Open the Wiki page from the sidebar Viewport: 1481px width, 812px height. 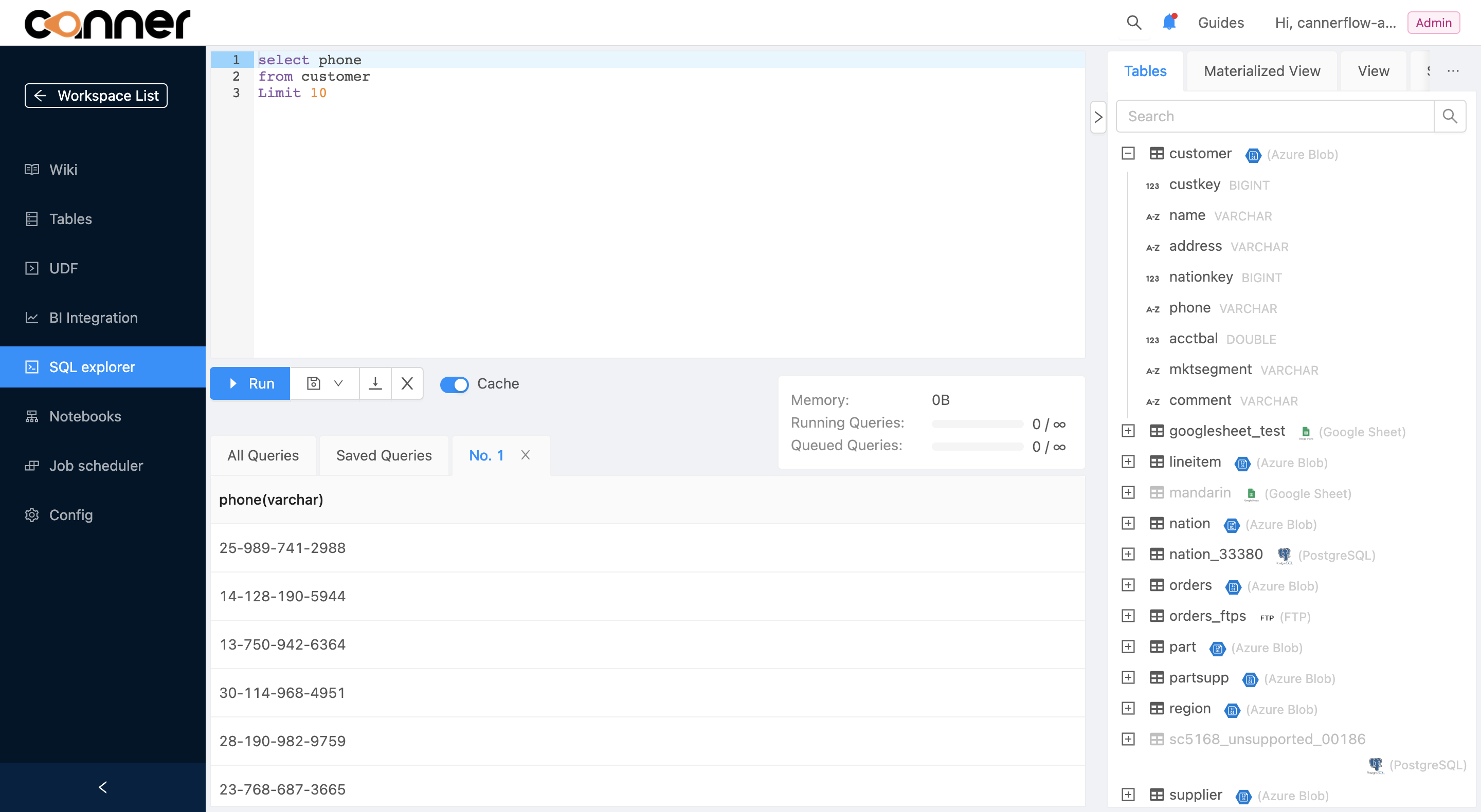(63, 169)
